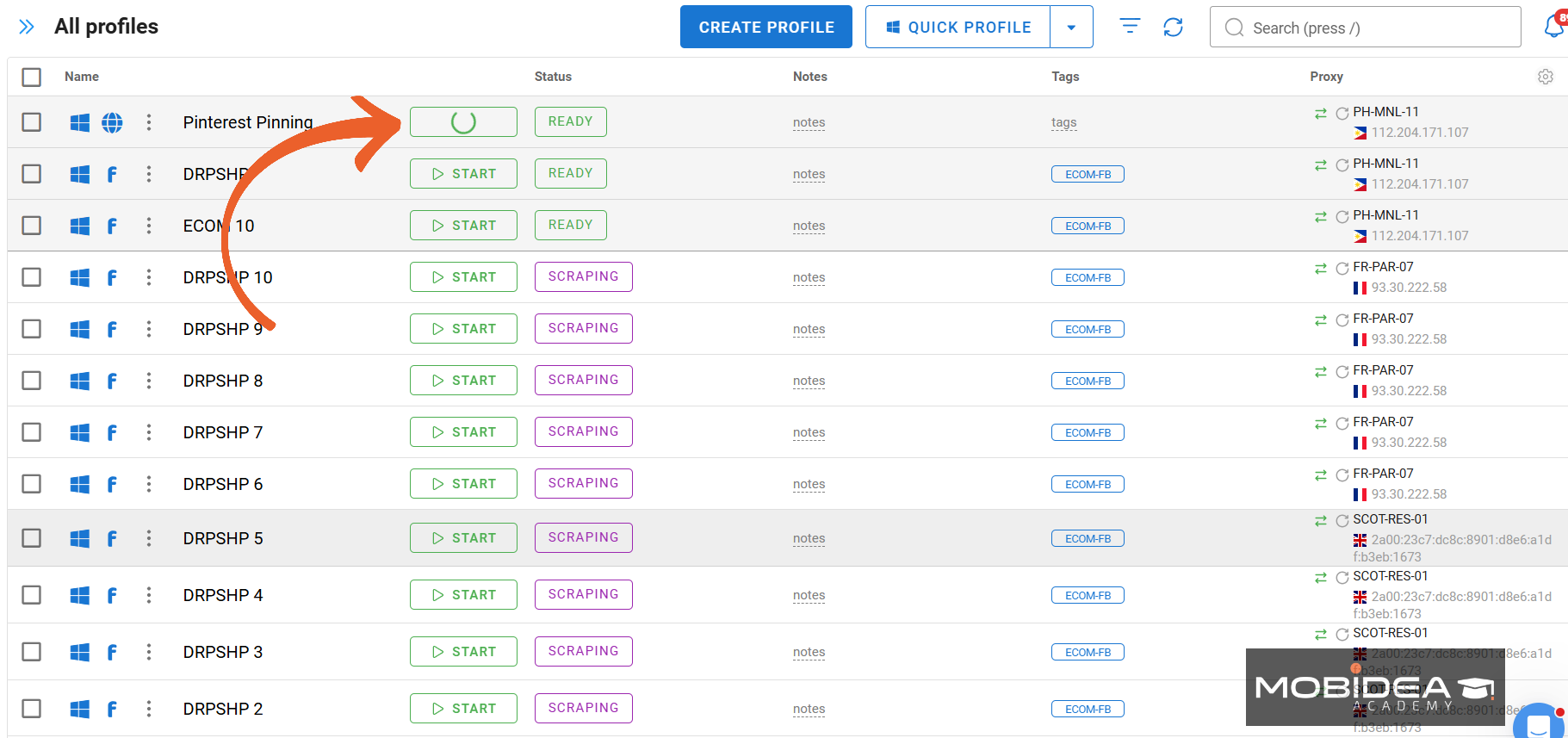Image resolution: width=1568 pixels, height=738 pixels.
Task: Open the three-dot menu for DRPSHP 8
Action: [x=149, y=381]
